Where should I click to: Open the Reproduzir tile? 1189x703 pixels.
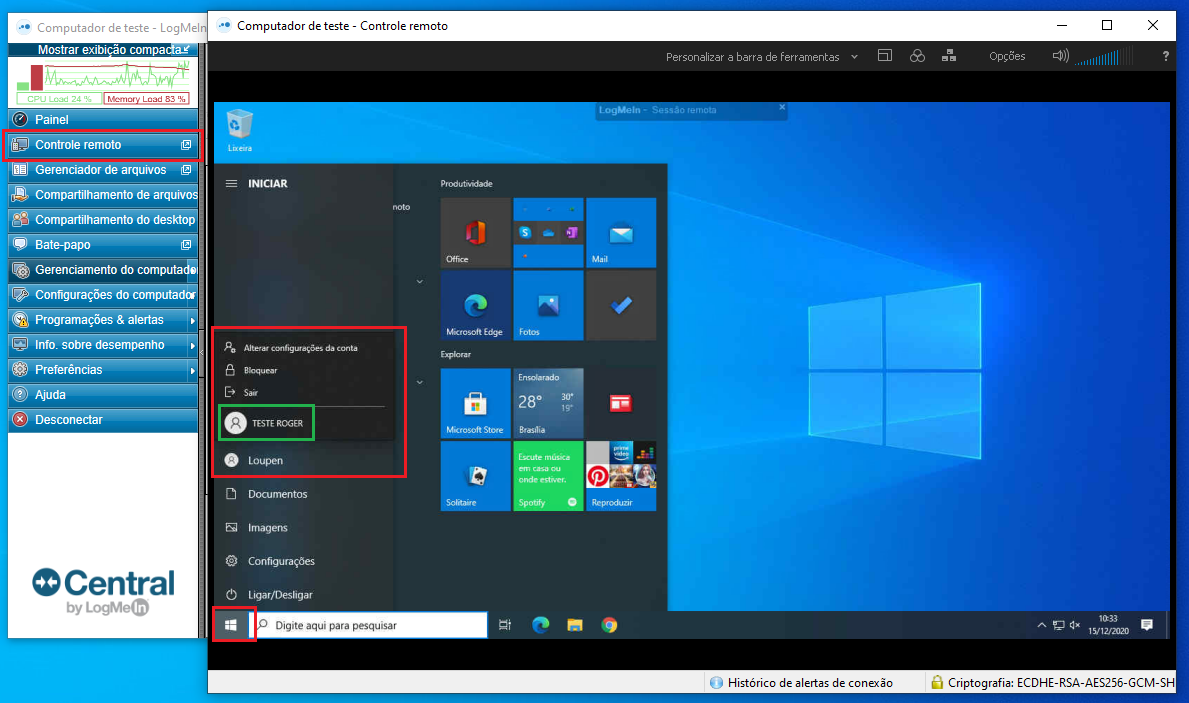[x=621, y=476]
